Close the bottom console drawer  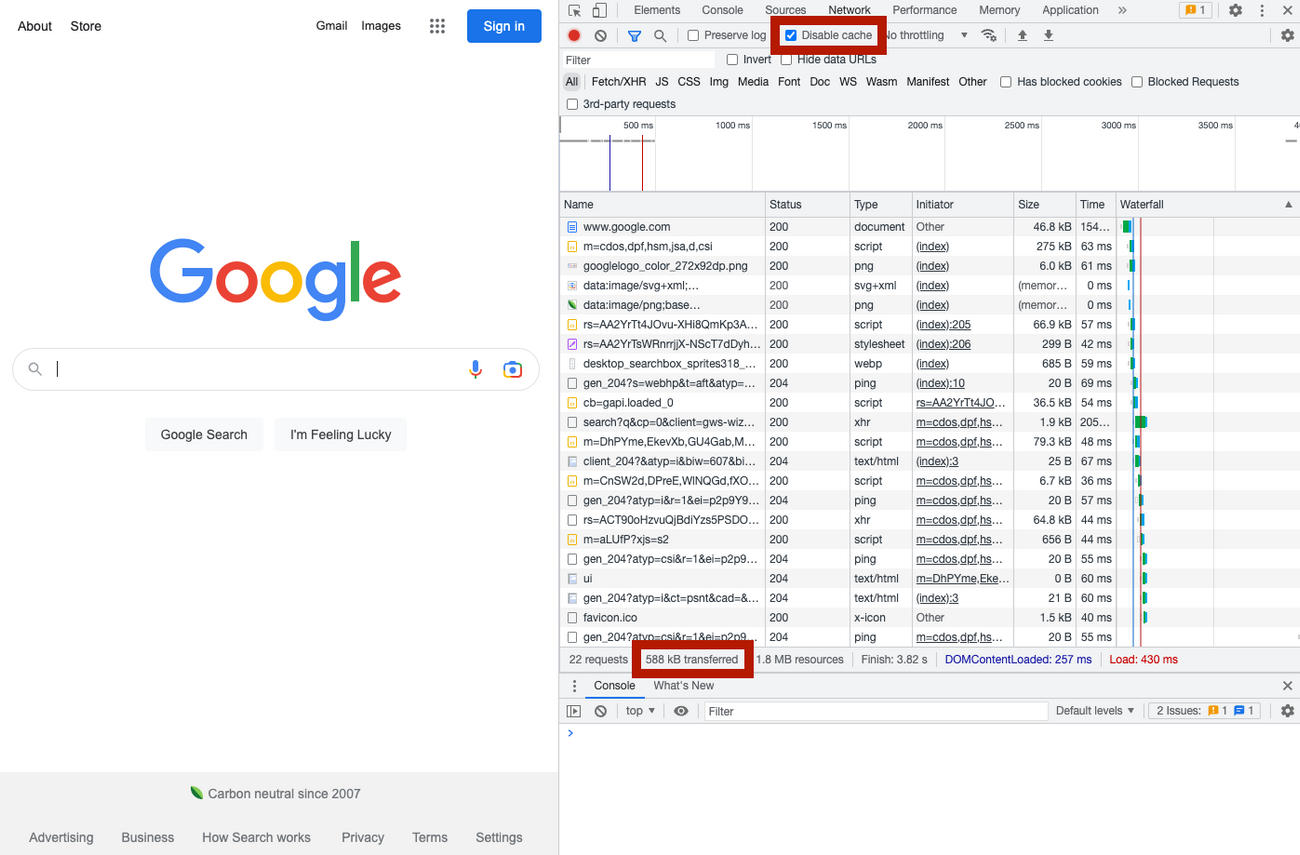pos(1287,686)
